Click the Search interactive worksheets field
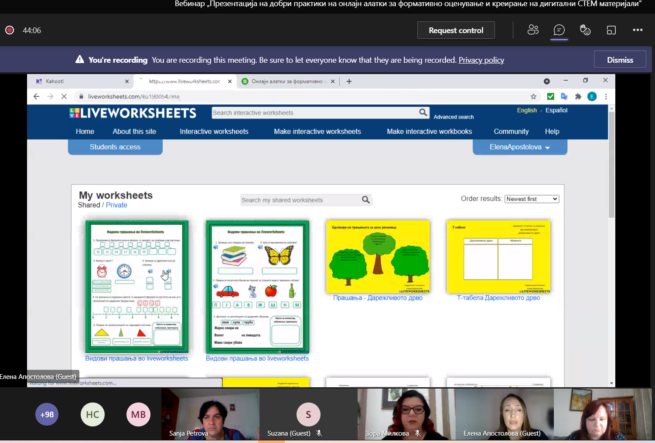Image resolution: width=655 pixels, height=443 pixels. (x=315, y=113)
